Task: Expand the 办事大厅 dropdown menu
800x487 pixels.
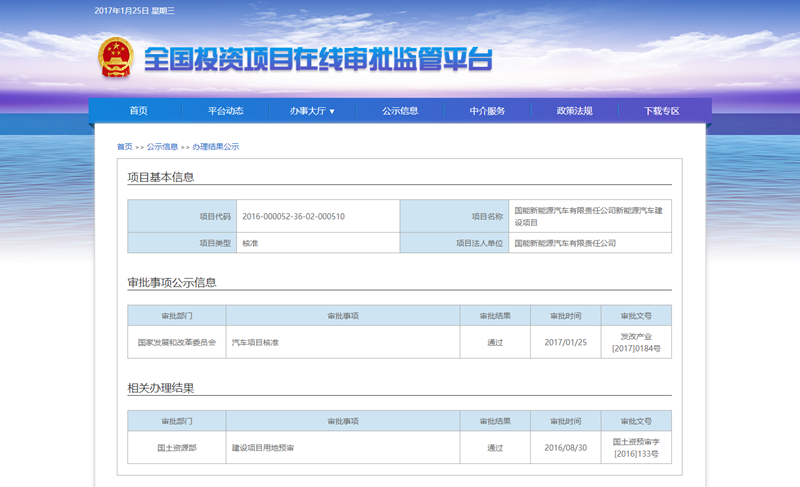Action: tap(312, 111)
